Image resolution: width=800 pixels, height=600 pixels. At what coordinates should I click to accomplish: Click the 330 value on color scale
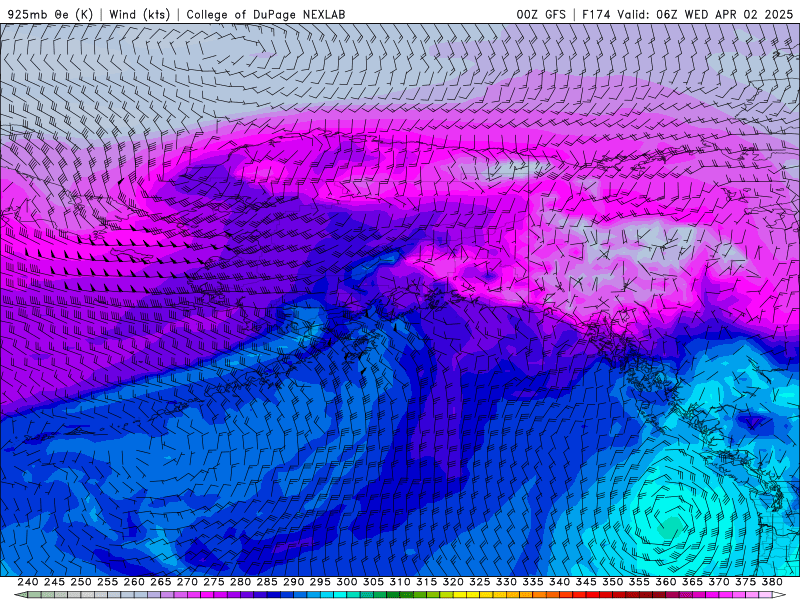506,582
